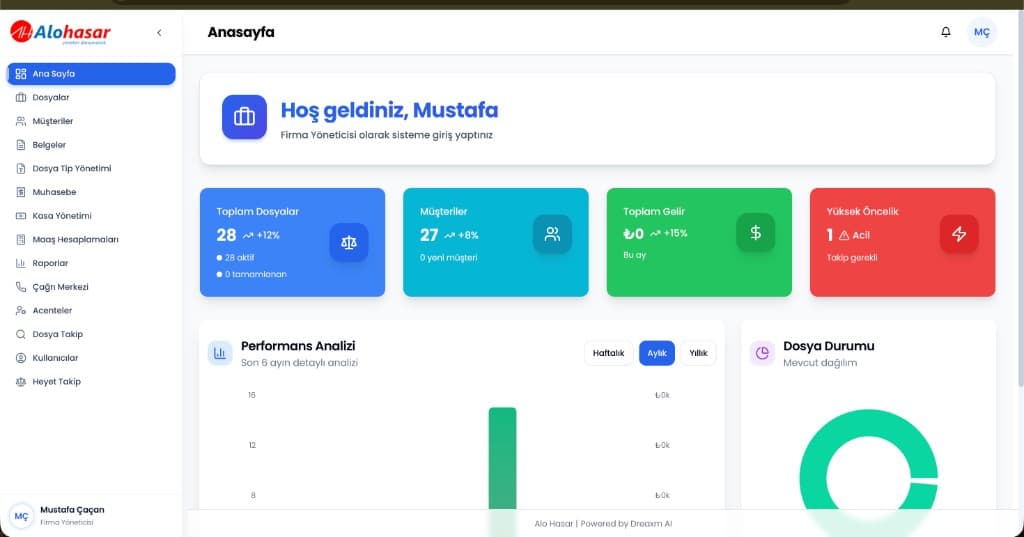The height and width of the screenshot is (537, 1024).
Task: Open the Dosyalar menu item
Action: click(91, 97)
